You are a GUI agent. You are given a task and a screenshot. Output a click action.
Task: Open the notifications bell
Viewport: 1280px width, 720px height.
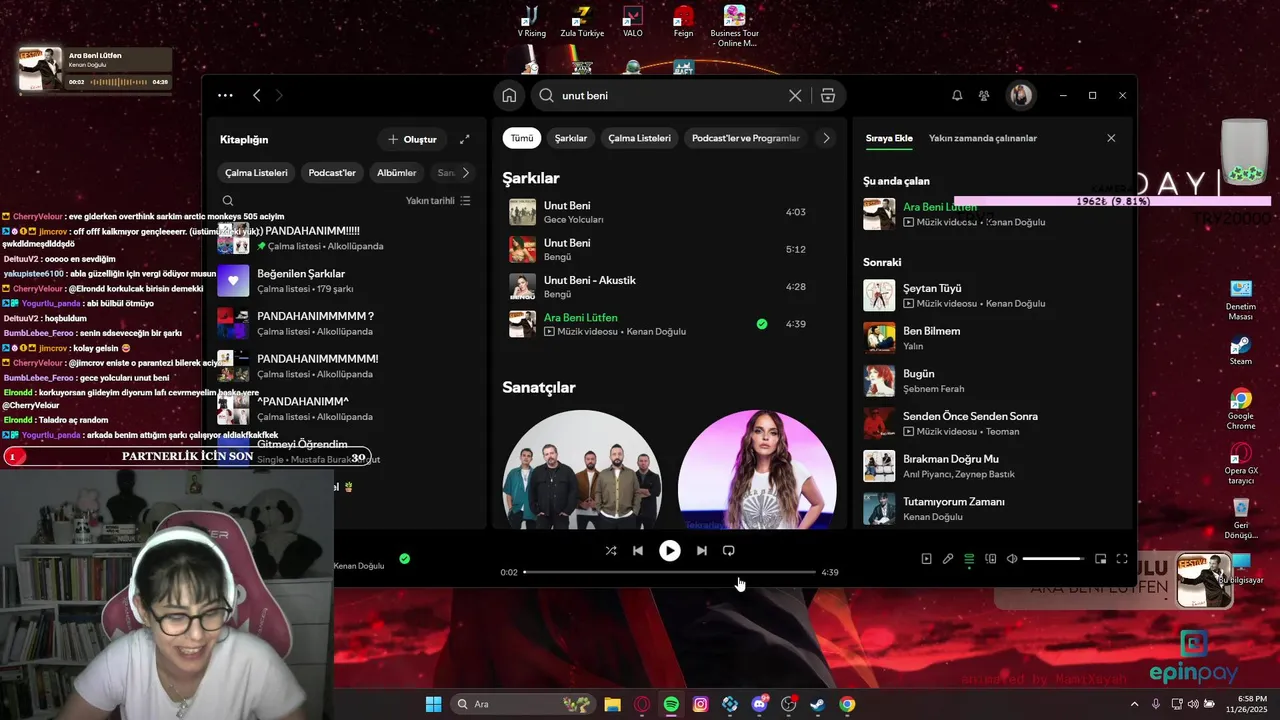coord(957,96)
